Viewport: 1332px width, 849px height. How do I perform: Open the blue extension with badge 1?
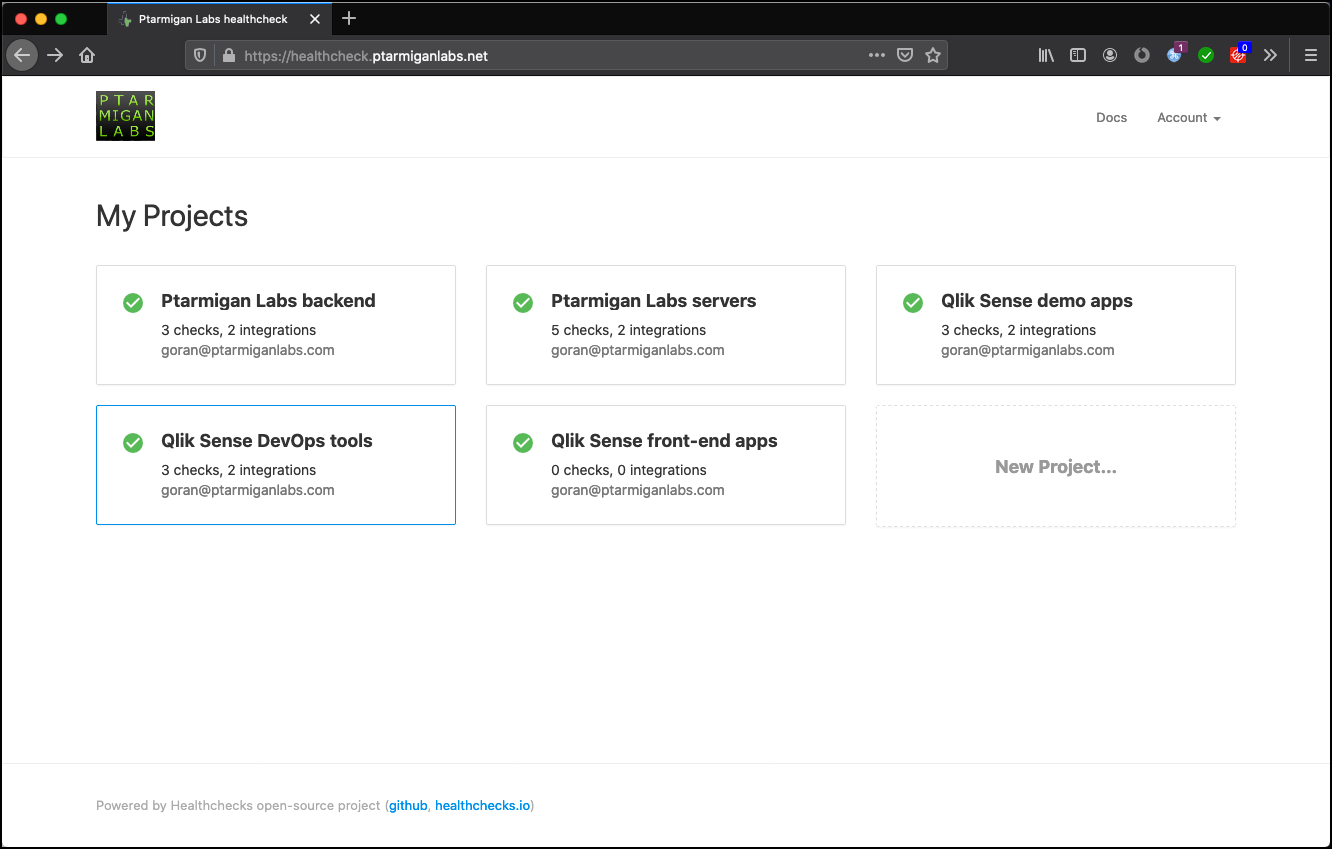pos(1175,54)
